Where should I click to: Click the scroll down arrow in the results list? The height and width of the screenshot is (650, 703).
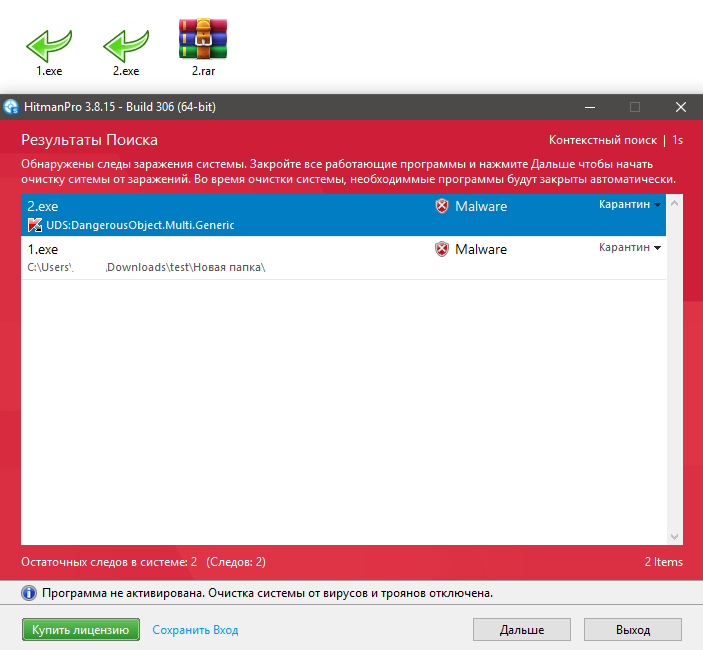click(674, 537)
